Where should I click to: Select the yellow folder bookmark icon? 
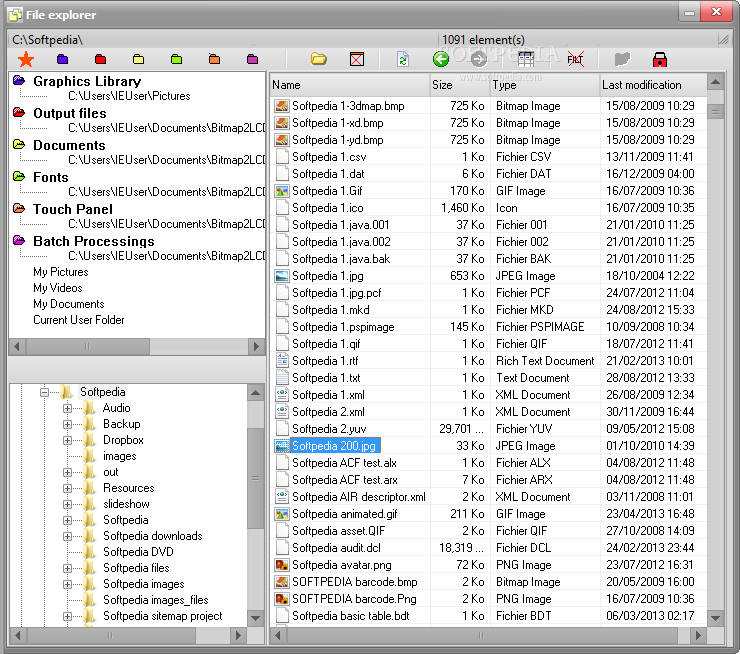click(138, 59)
